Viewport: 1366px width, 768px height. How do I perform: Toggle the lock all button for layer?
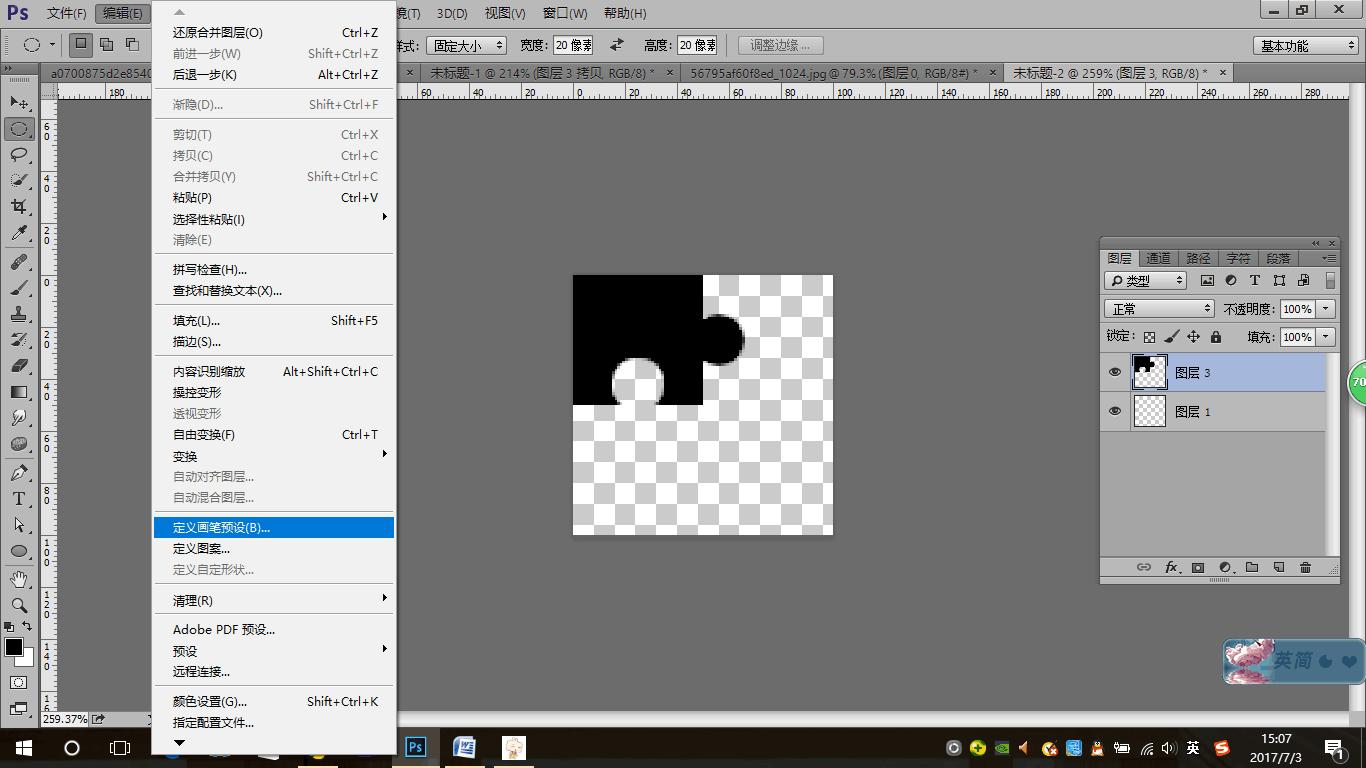[1216, 337]
